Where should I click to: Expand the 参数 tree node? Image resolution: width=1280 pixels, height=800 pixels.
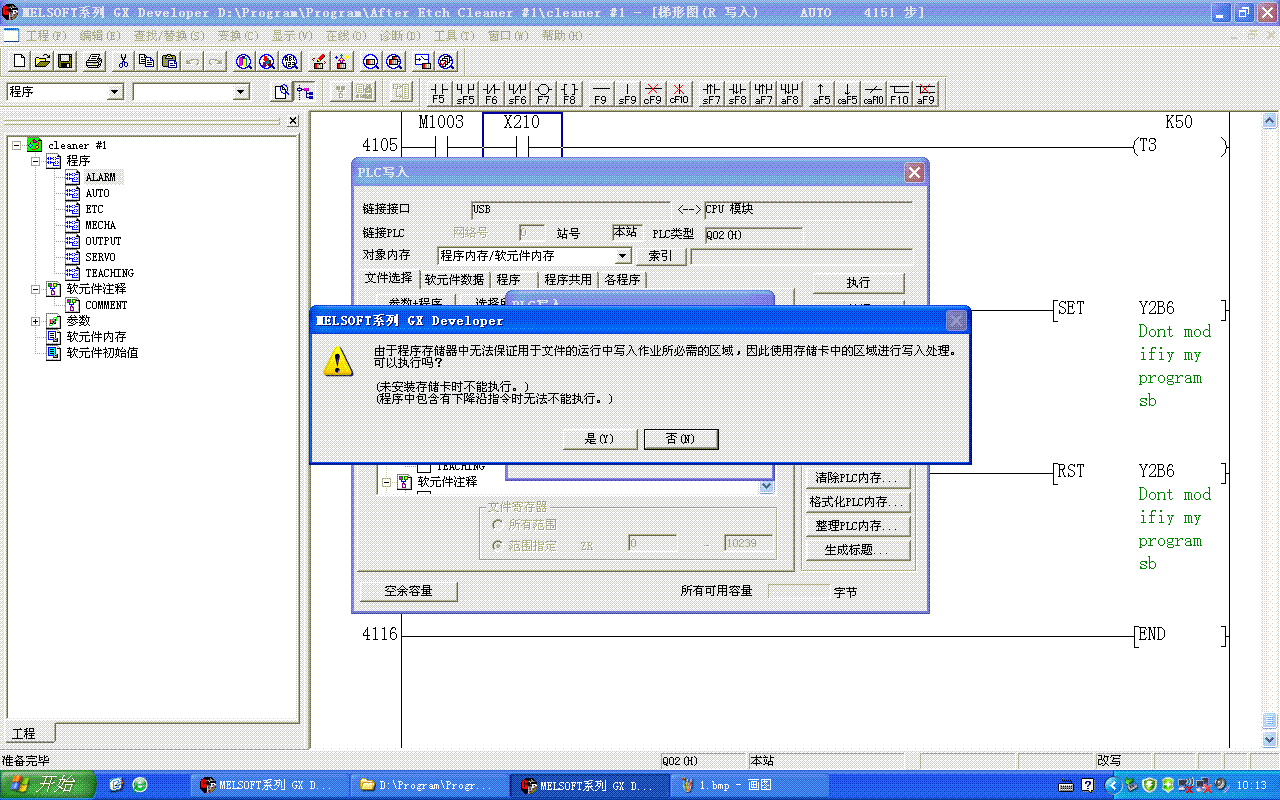tap(36, 321)
